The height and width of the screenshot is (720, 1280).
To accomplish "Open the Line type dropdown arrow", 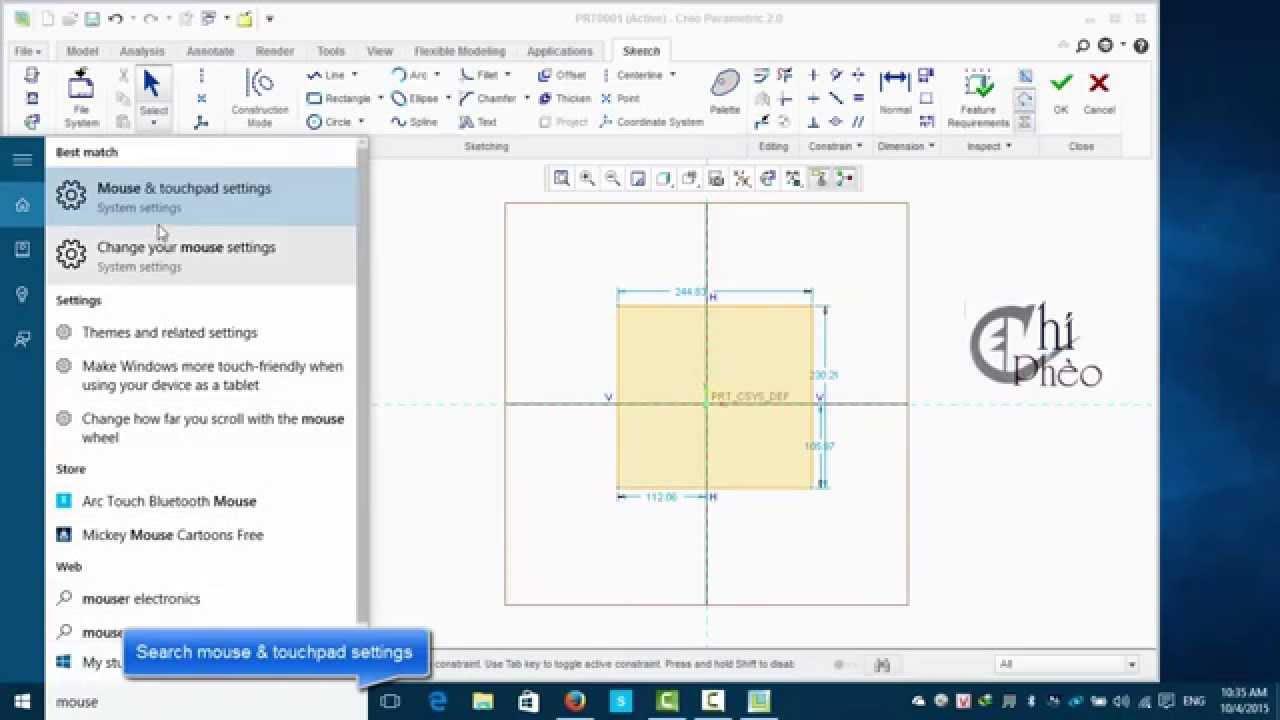I will pos(354,75).
